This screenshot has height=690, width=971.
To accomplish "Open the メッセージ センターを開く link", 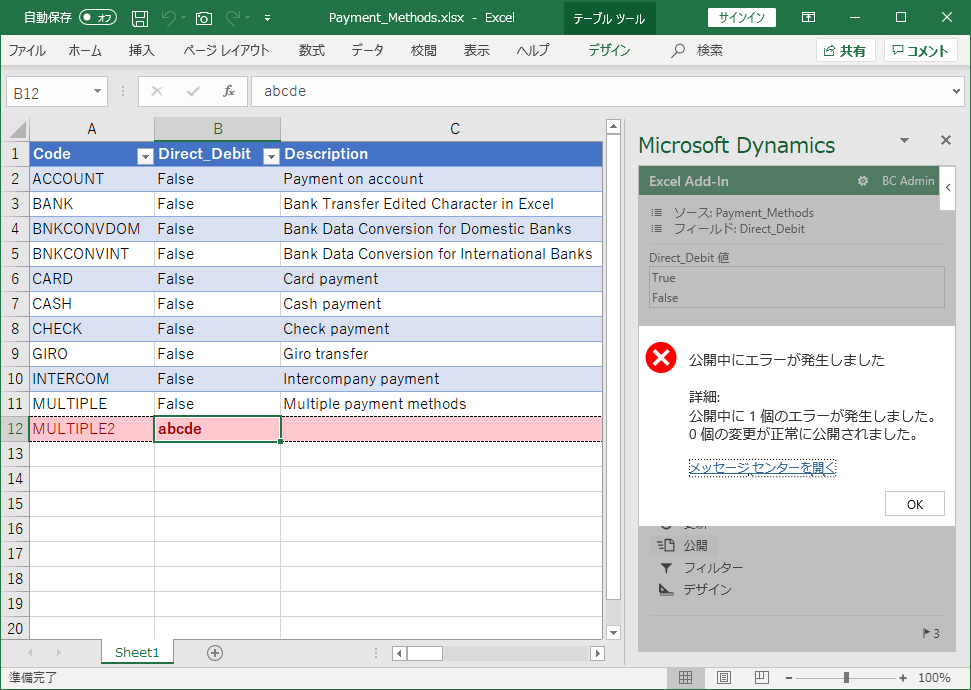I will pos(762,468).
